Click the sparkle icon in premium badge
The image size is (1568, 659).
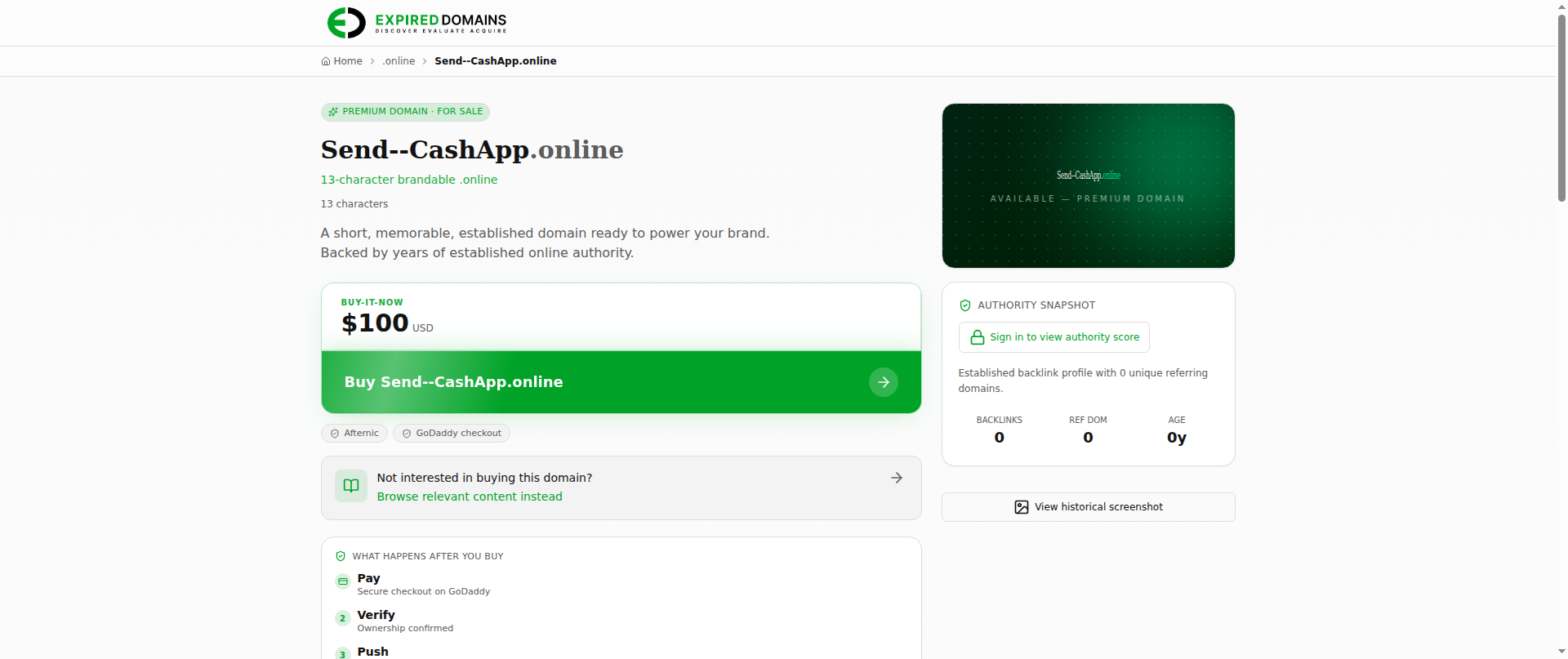pos(333,112)
